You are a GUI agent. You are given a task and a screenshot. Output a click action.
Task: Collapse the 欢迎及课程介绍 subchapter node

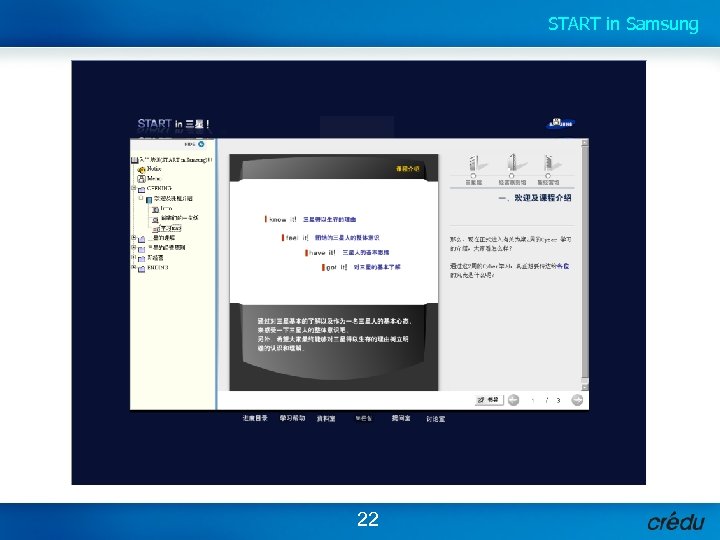141,198
